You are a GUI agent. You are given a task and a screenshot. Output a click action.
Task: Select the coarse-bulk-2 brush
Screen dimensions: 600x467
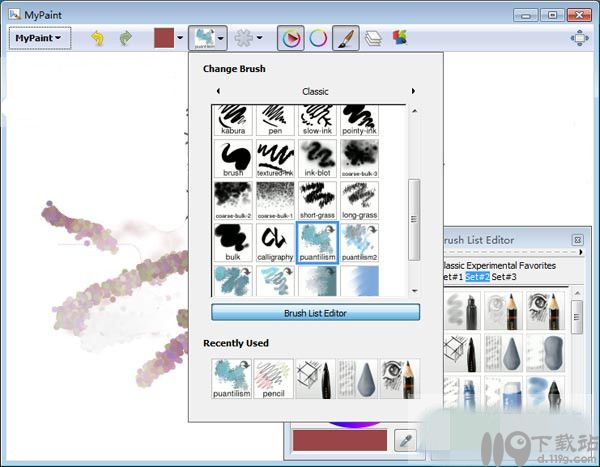(233, 200)
